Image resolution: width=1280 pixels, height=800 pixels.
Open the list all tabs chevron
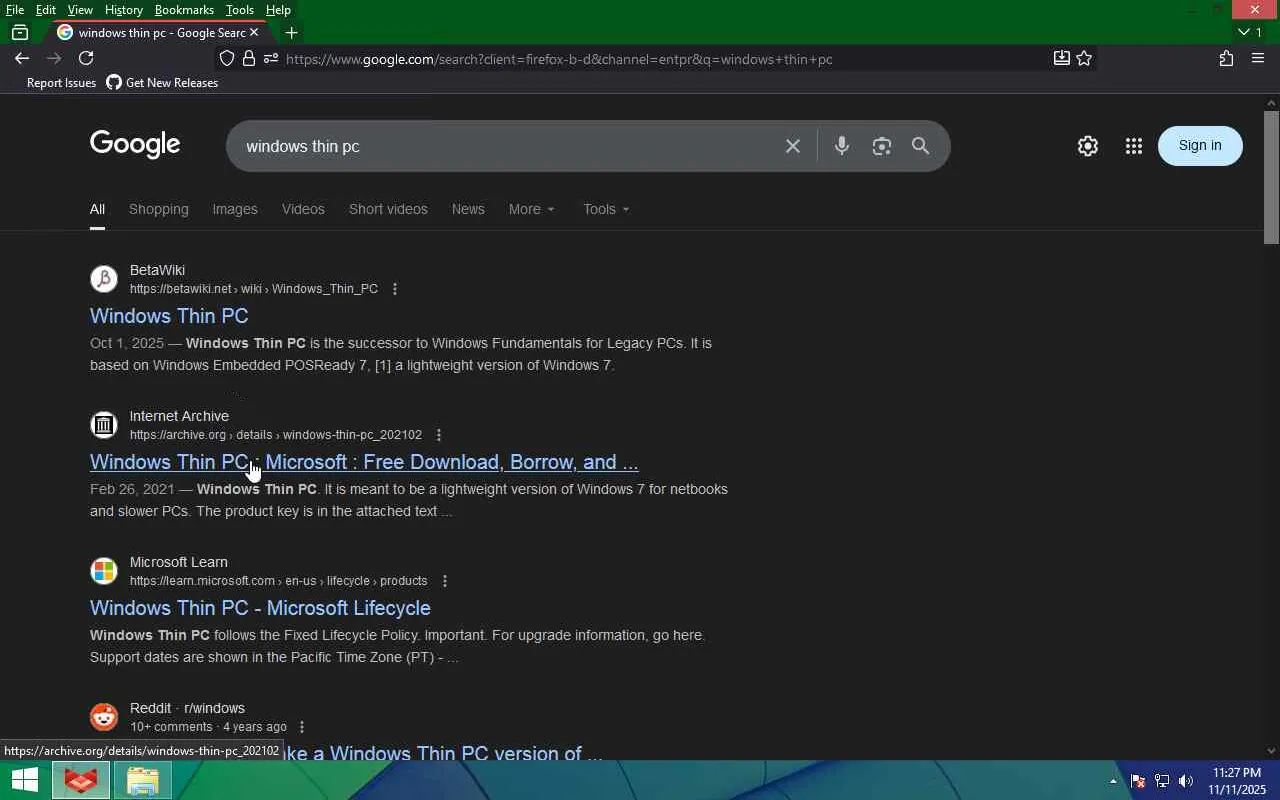point(1243,33)
